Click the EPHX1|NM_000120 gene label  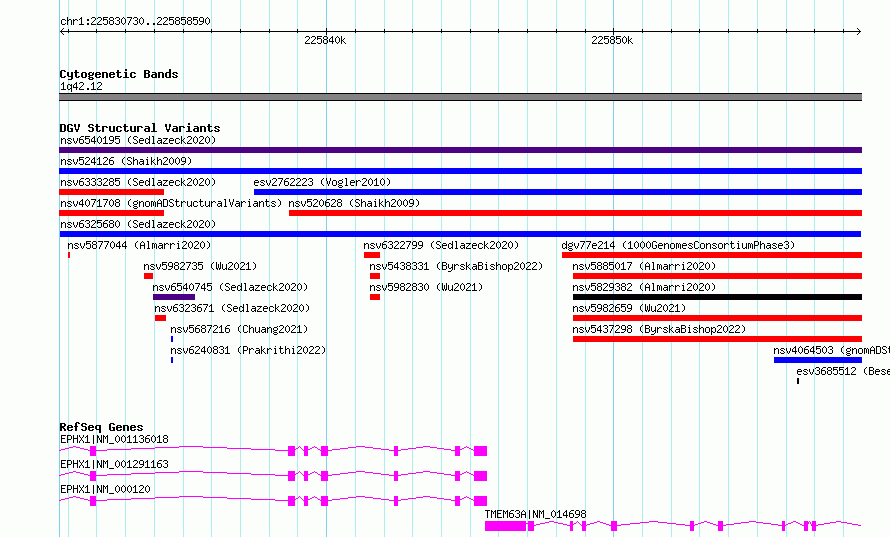coord(105,489)
